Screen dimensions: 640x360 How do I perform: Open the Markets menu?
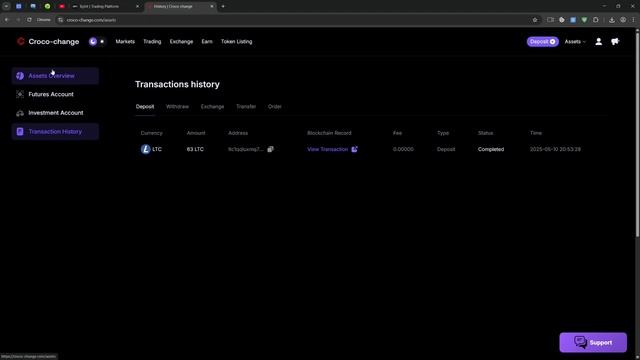(x=125, y=42)
